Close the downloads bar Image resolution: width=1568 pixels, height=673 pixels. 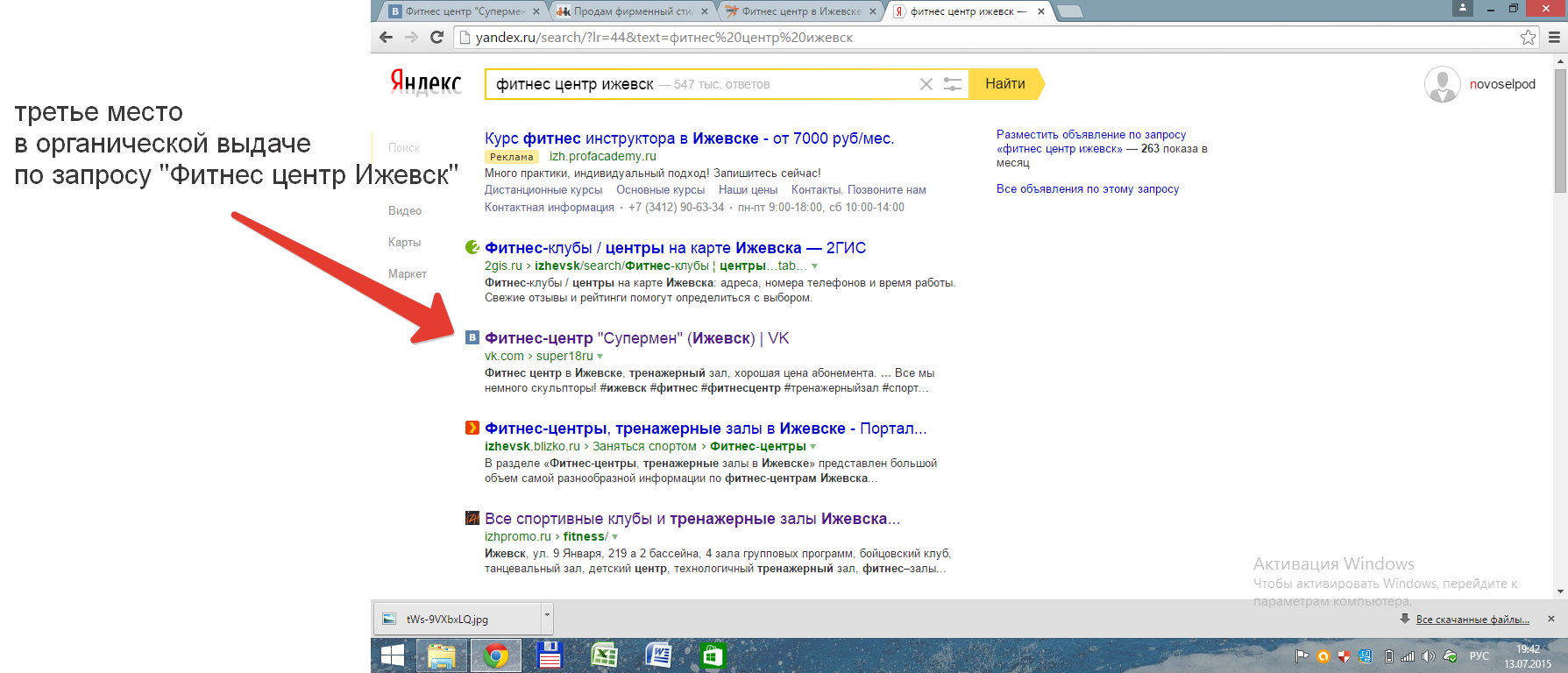coord(1550,619)
